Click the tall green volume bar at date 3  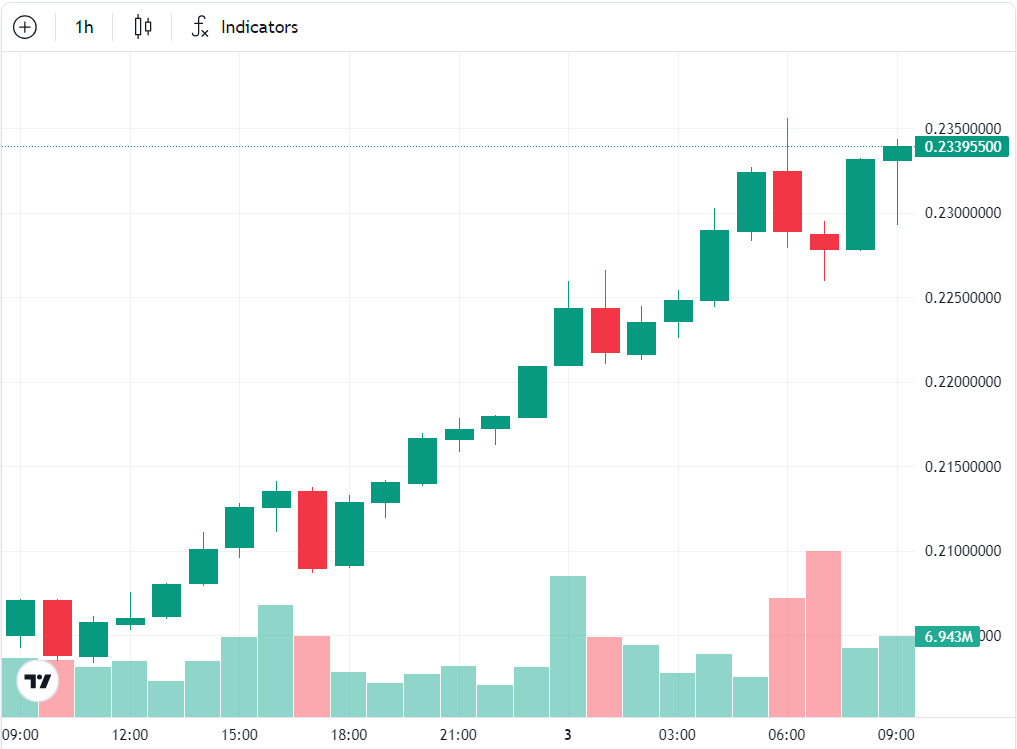pos(568,646)
